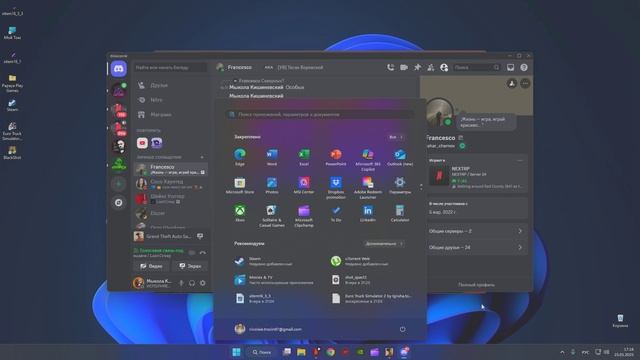Open Discord inbox icon

coord(511,67)
